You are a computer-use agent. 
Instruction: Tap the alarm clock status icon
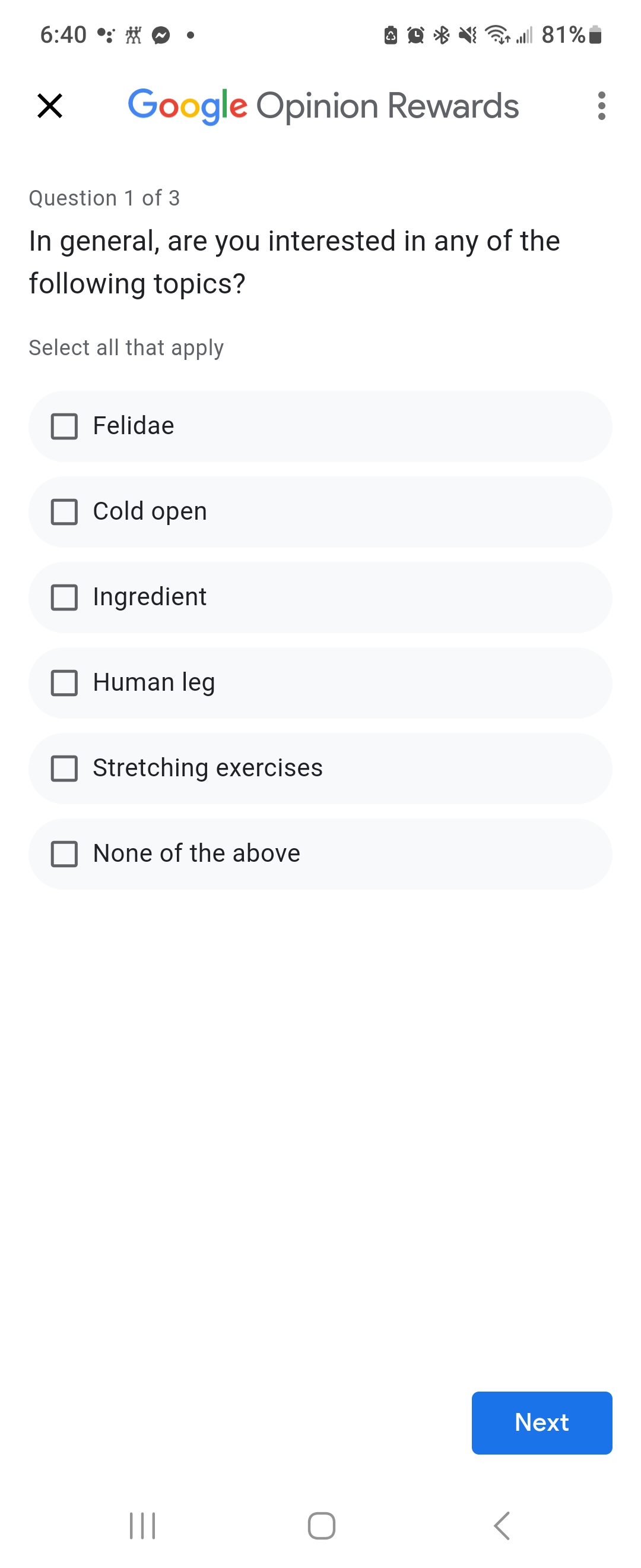[x=415, y=35]
